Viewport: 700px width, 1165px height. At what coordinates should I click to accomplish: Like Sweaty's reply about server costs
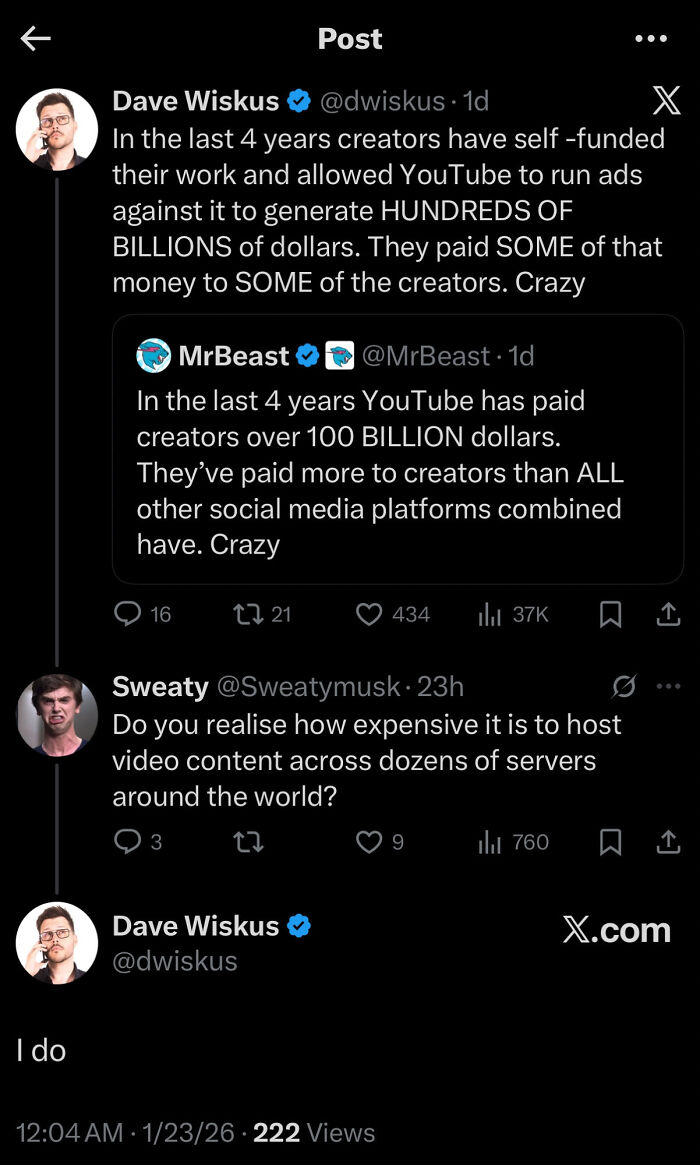click(x=371, y=842)
